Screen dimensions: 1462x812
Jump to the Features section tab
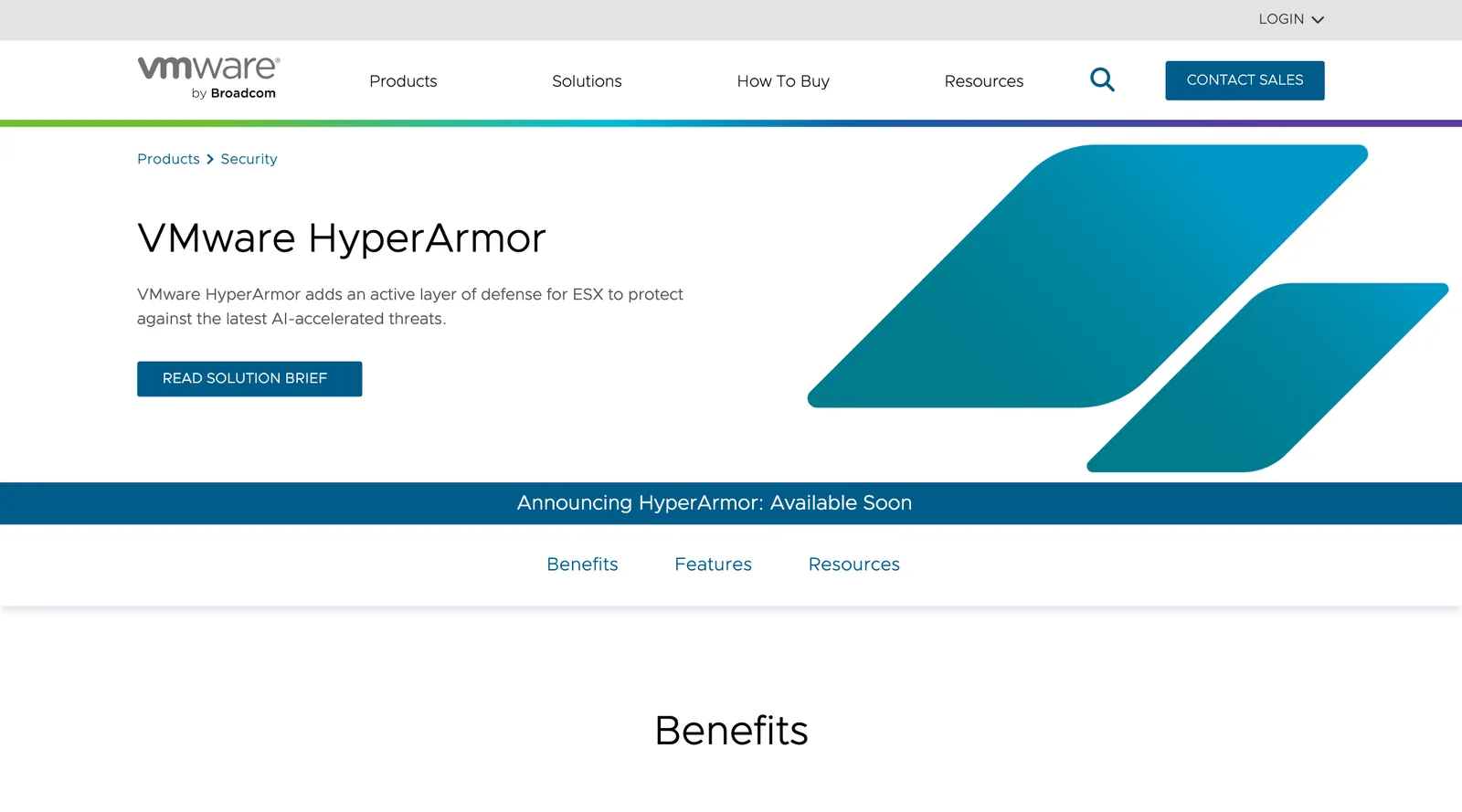click(713, 564)
